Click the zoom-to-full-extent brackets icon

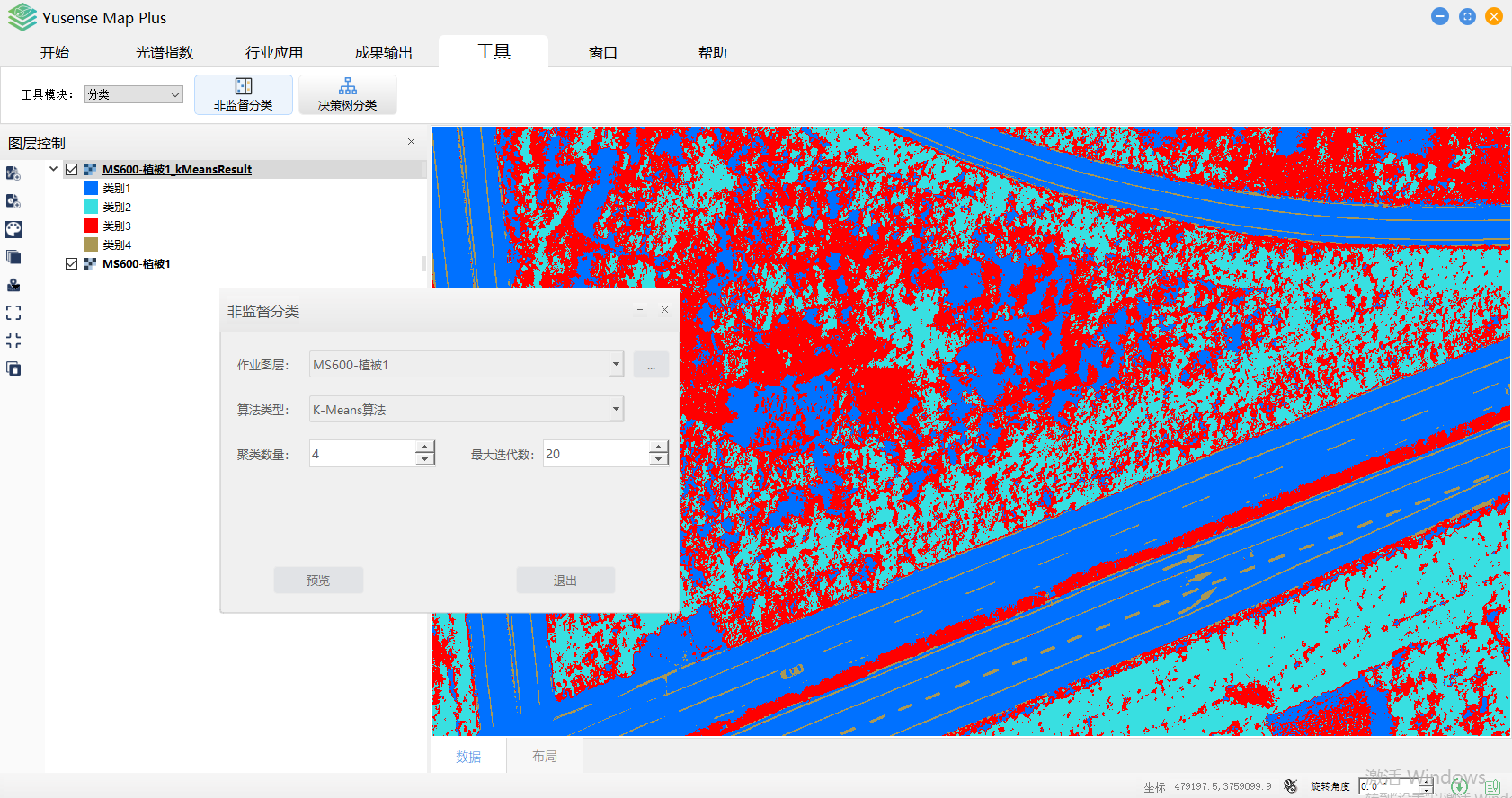point(13,313)
